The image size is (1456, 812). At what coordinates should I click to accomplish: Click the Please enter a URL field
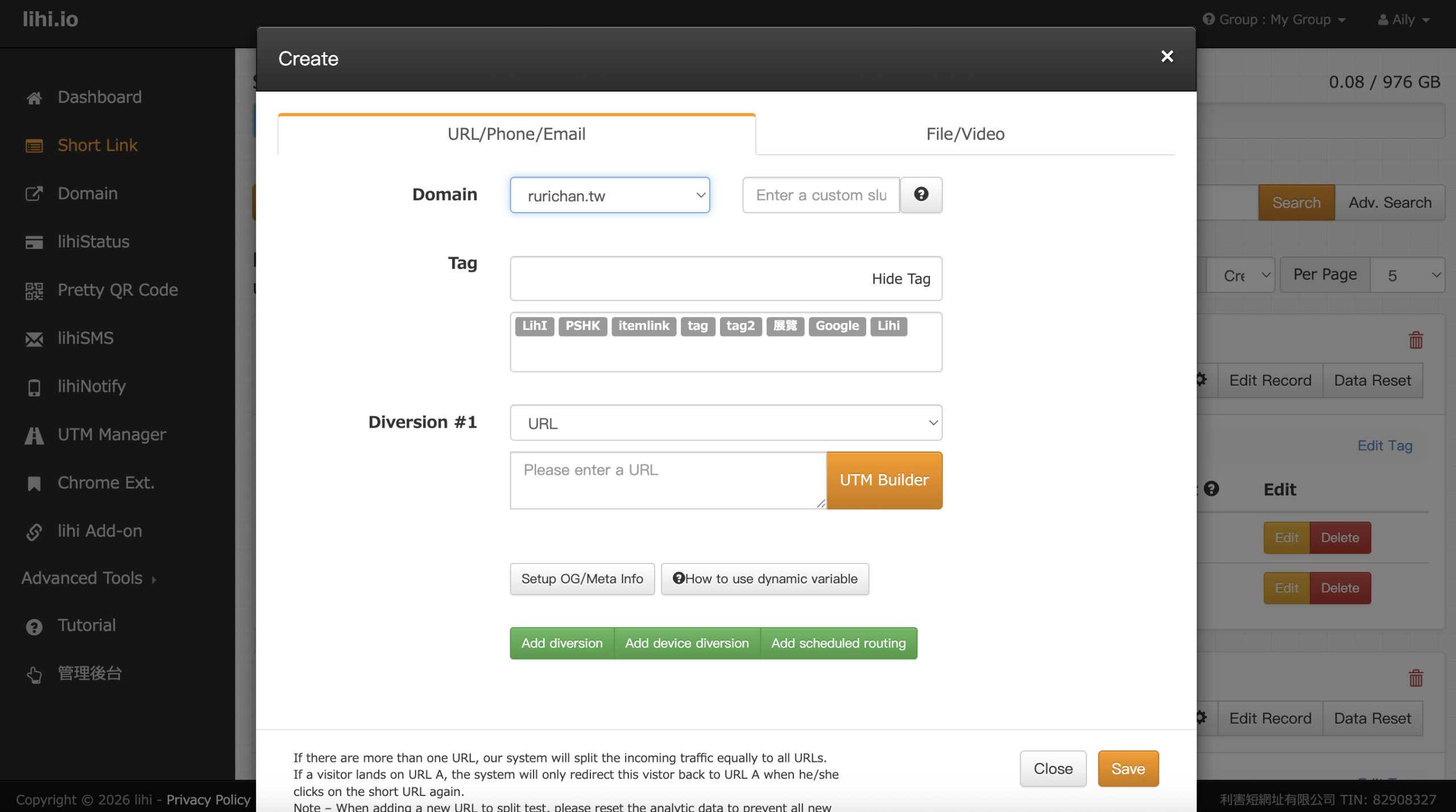click(x=668, y=480)
